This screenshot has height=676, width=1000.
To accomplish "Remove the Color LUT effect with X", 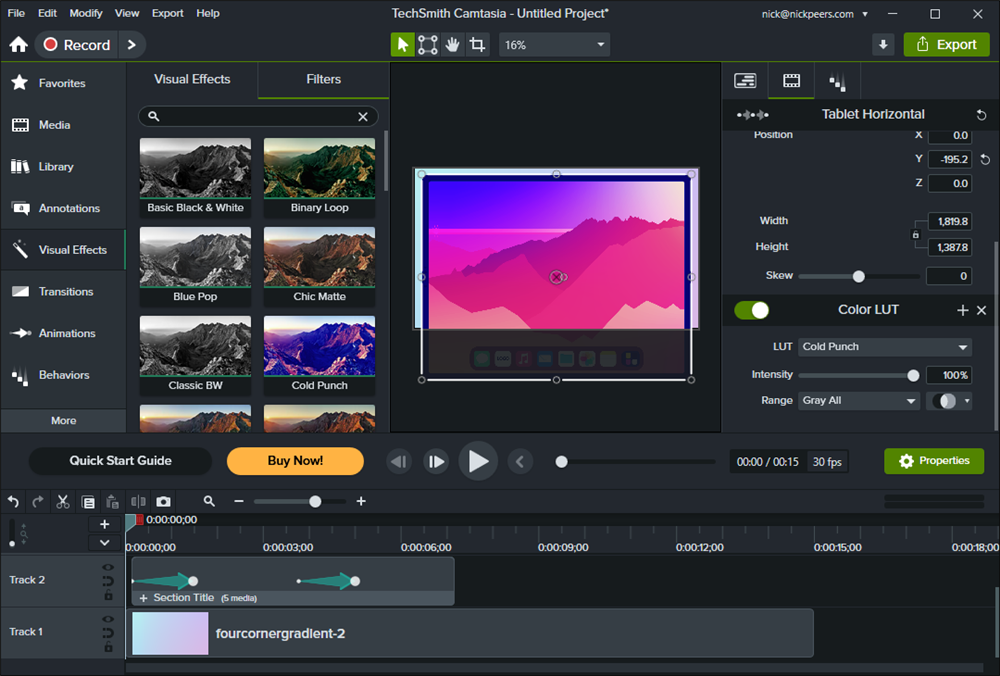I will point(981,310).
